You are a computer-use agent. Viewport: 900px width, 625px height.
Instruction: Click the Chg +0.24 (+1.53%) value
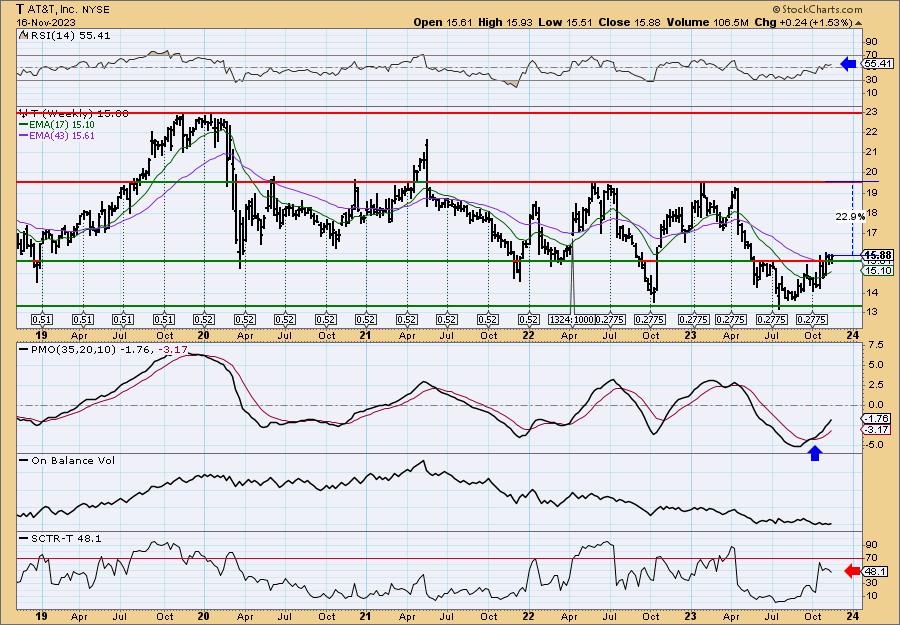coord(803,22)
